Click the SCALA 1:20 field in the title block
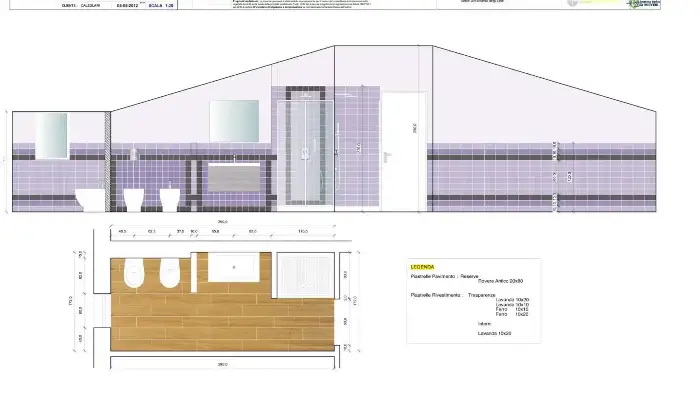The width and height of the screenshot is (700, 420). click(161, 5)
